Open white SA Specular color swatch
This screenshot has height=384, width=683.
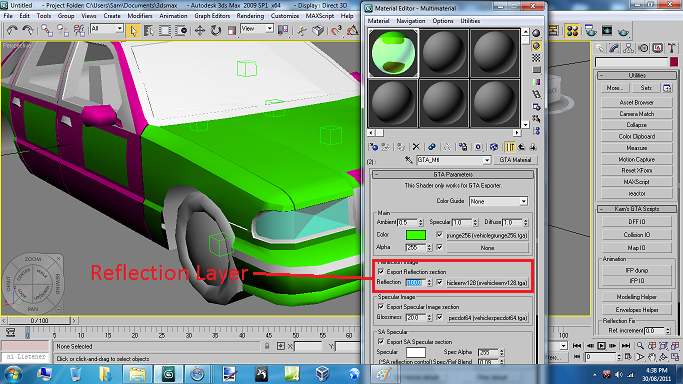pyautogui.click(x=416, y=352)
